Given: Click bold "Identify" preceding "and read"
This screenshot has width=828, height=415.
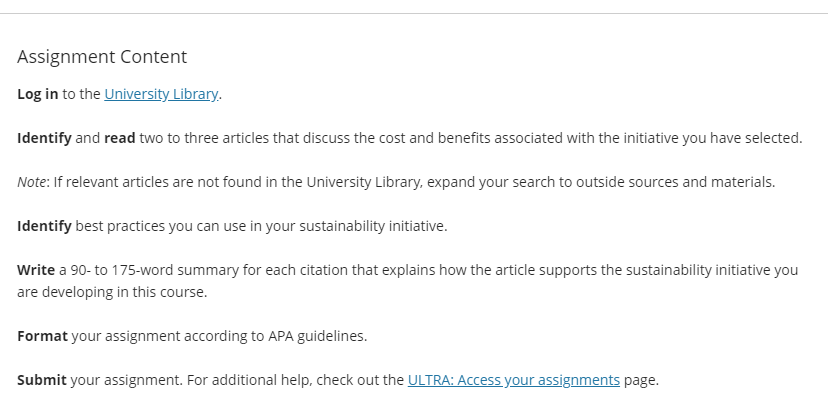Looking at the screenshot, I should tap(44, 138).
